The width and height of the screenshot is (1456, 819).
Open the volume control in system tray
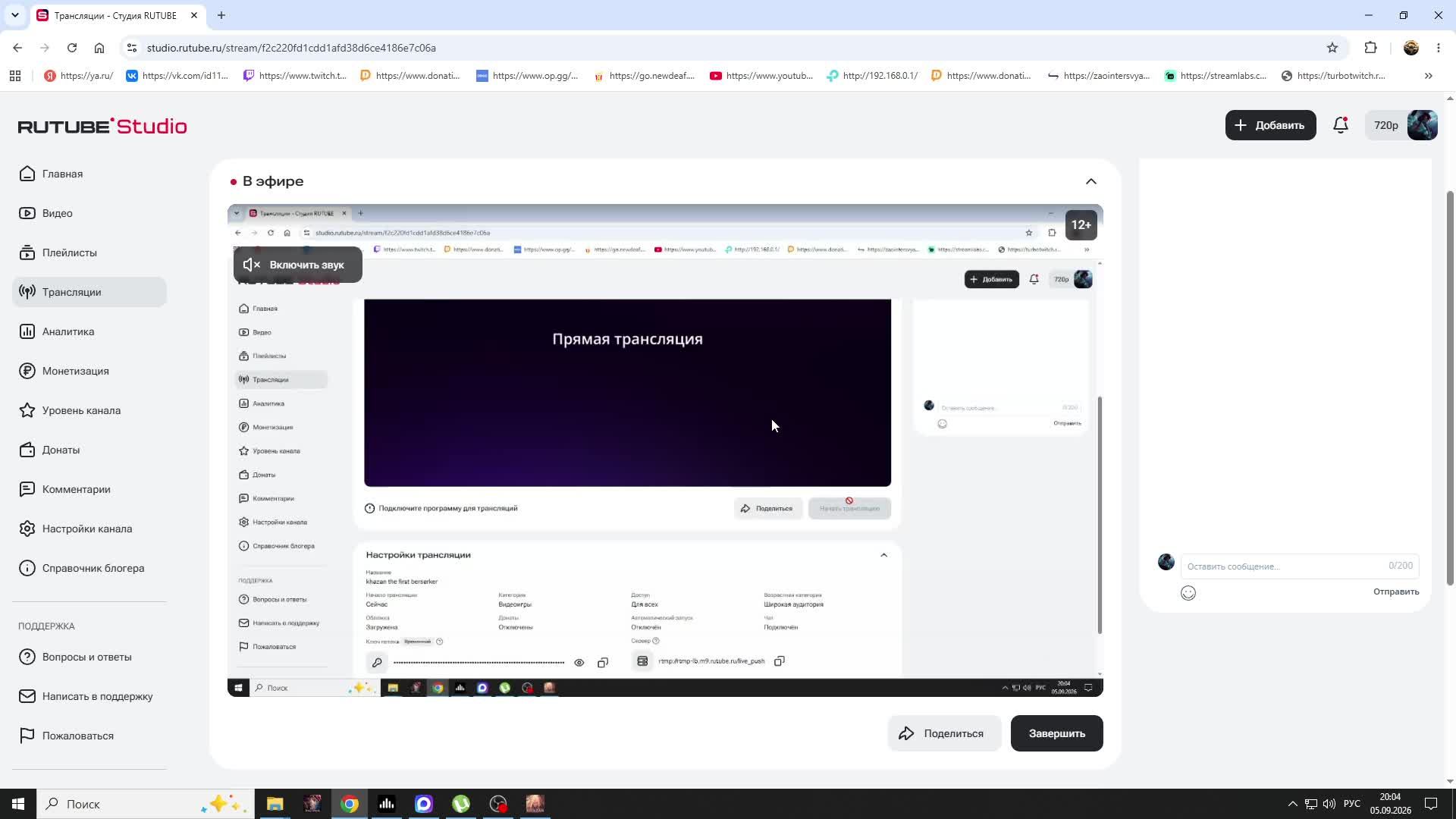(1329, 804)
